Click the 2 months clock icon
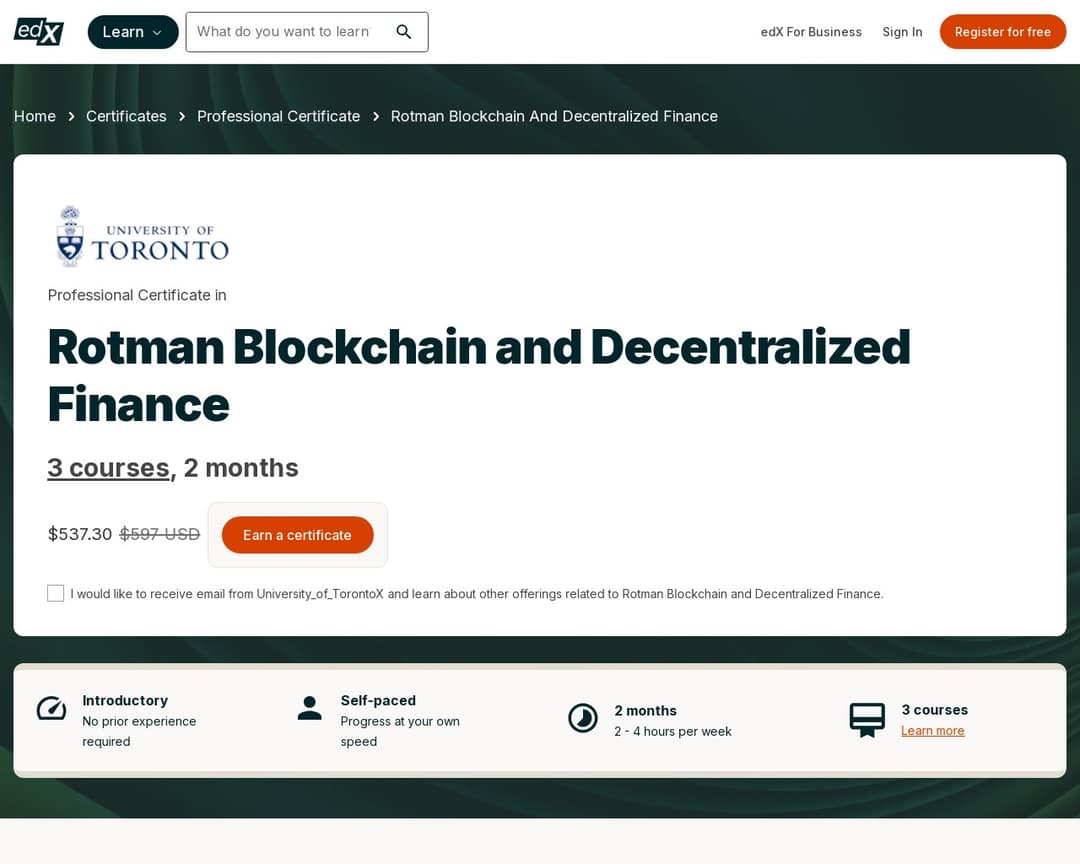 pyautogui.click(x=583, y=718)
